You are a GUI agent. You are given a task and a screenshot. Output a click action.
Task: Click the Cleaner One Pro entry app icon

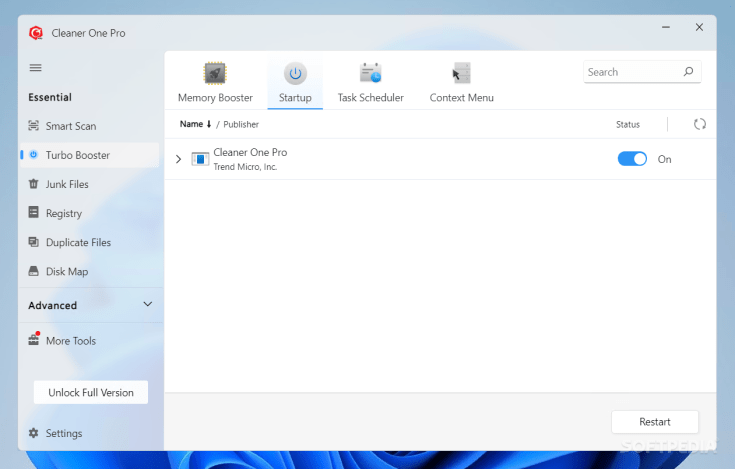[x=200, y=159]
